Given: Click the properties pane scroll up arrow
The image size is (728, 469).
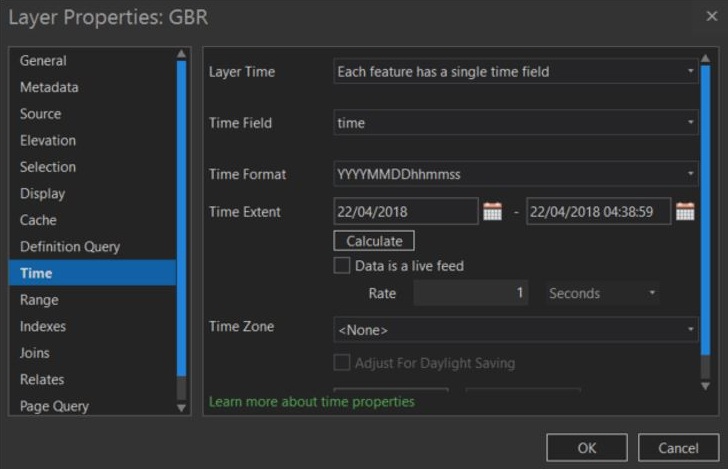Looking at the screenshot, I should click(705, 59).
